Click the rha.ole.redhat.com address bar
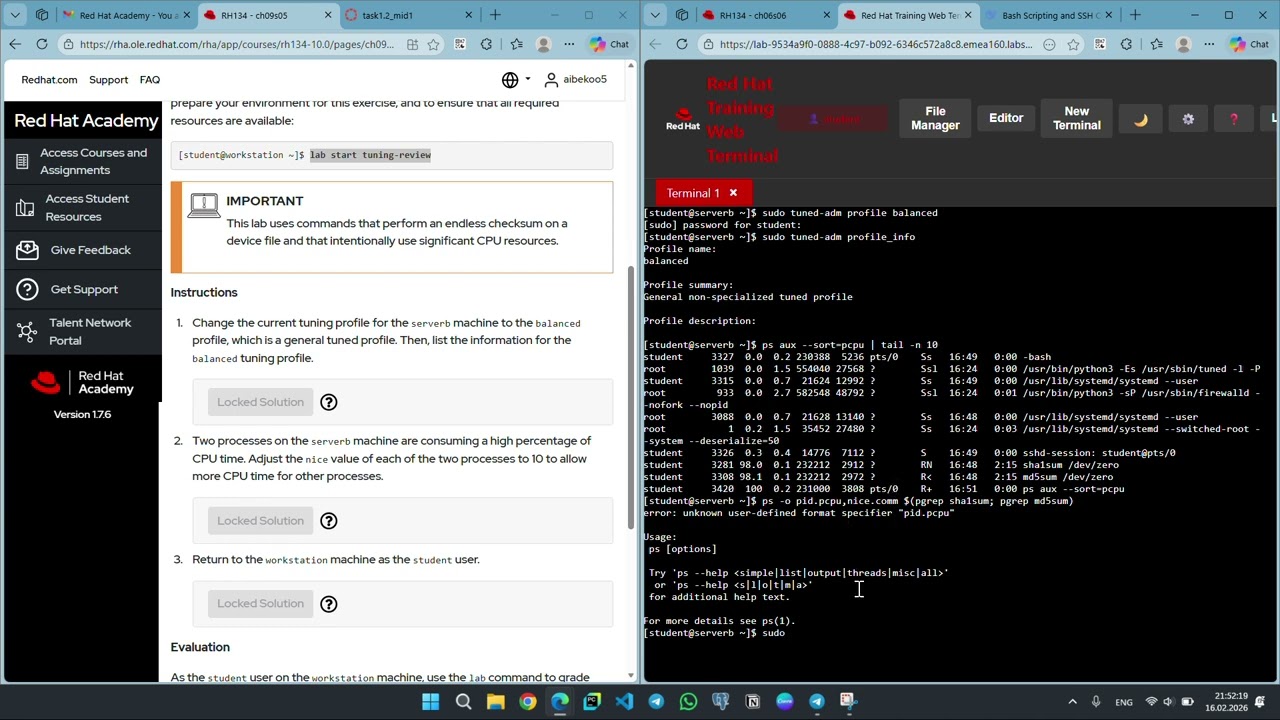Image resolution: width=1280 pixels, height=720 pixels. (x=235, y=44)
